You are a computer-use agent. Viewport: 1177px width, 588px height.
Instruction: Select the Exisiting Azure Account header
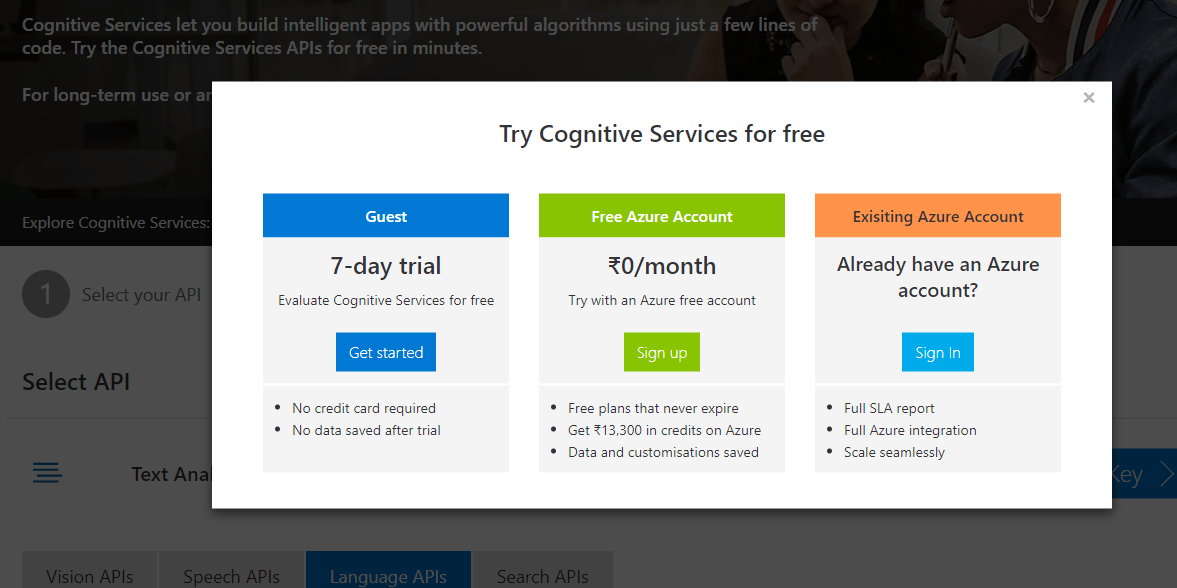click(938, 216)
